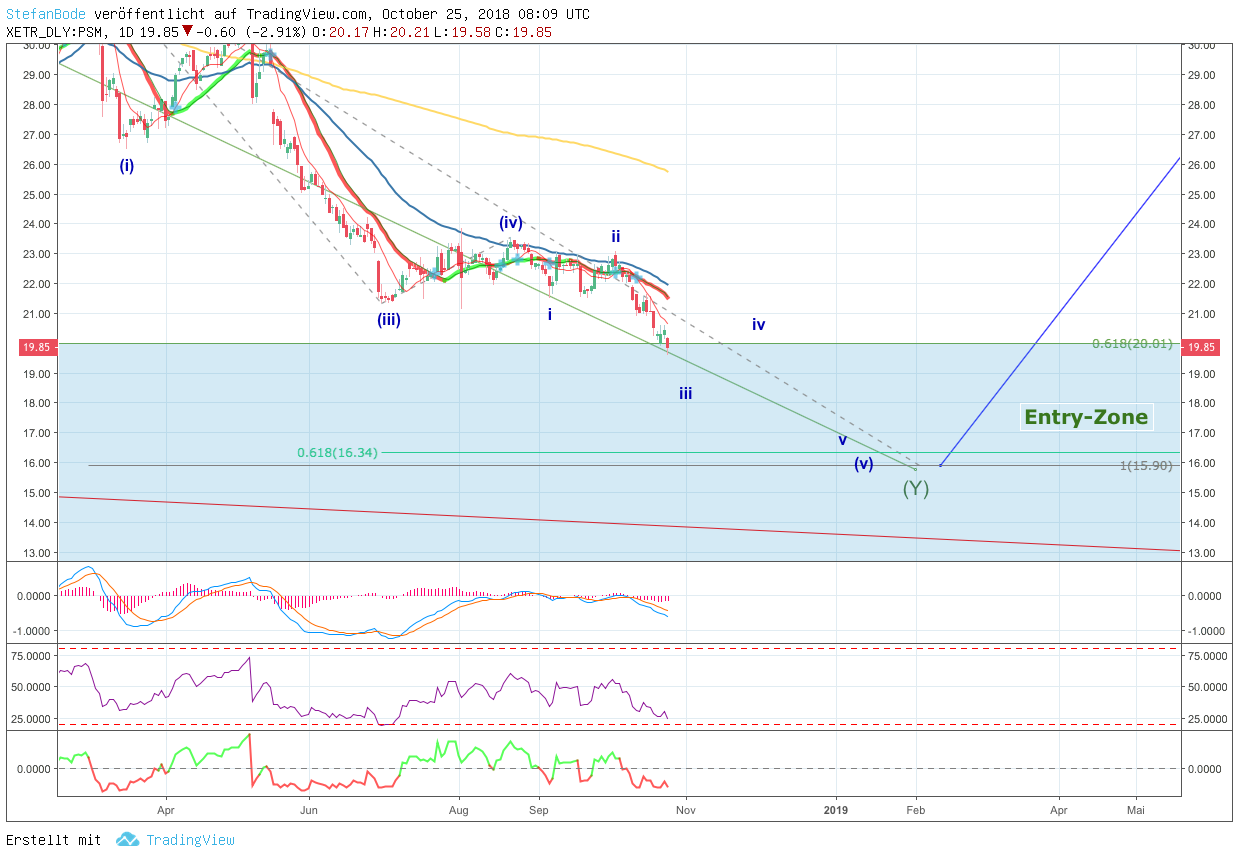Click the TradingView cloud logo icon

pos(127,840)
